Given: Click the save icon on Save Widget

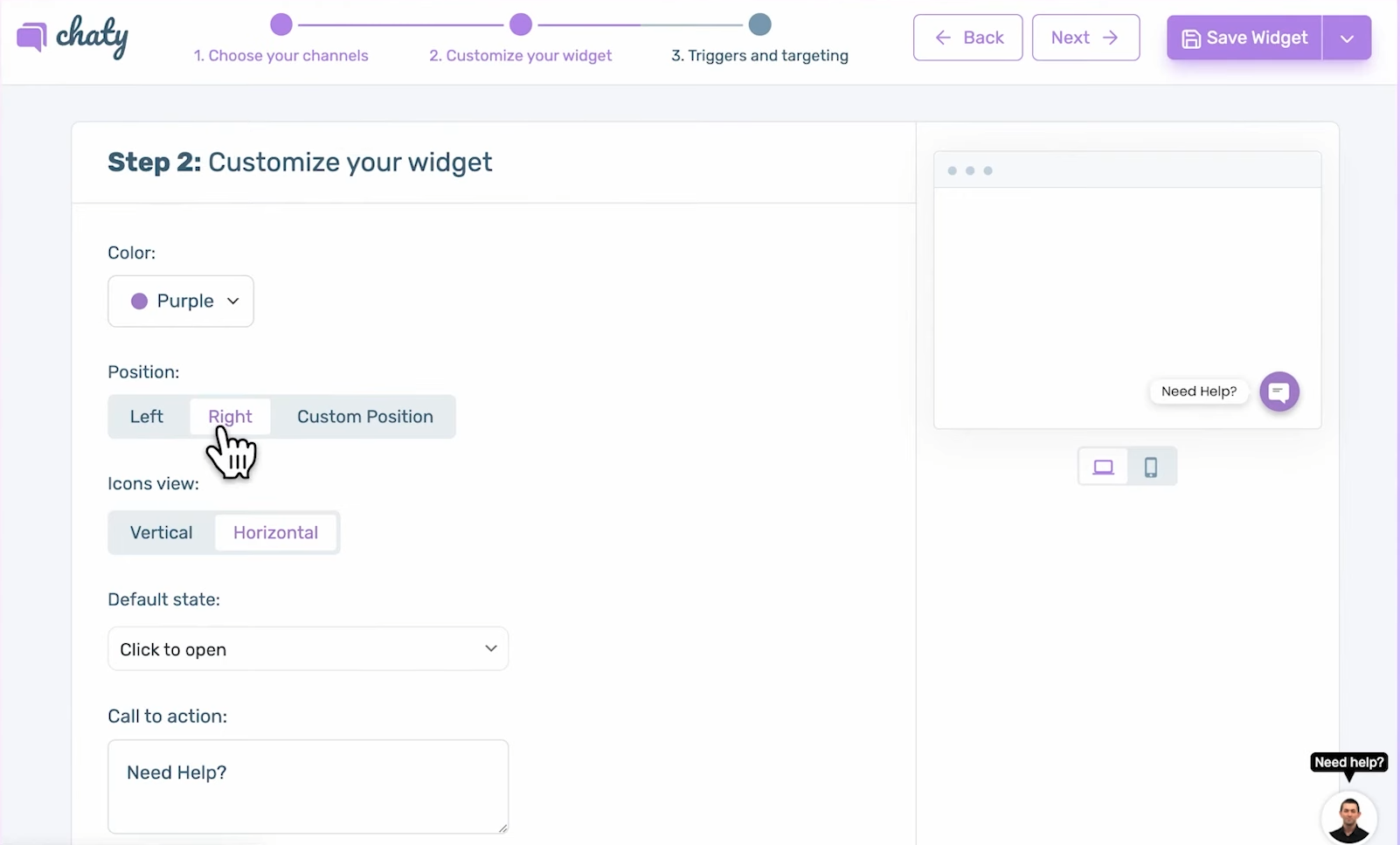Looking at the screenshot, I should click(1191, 38).
